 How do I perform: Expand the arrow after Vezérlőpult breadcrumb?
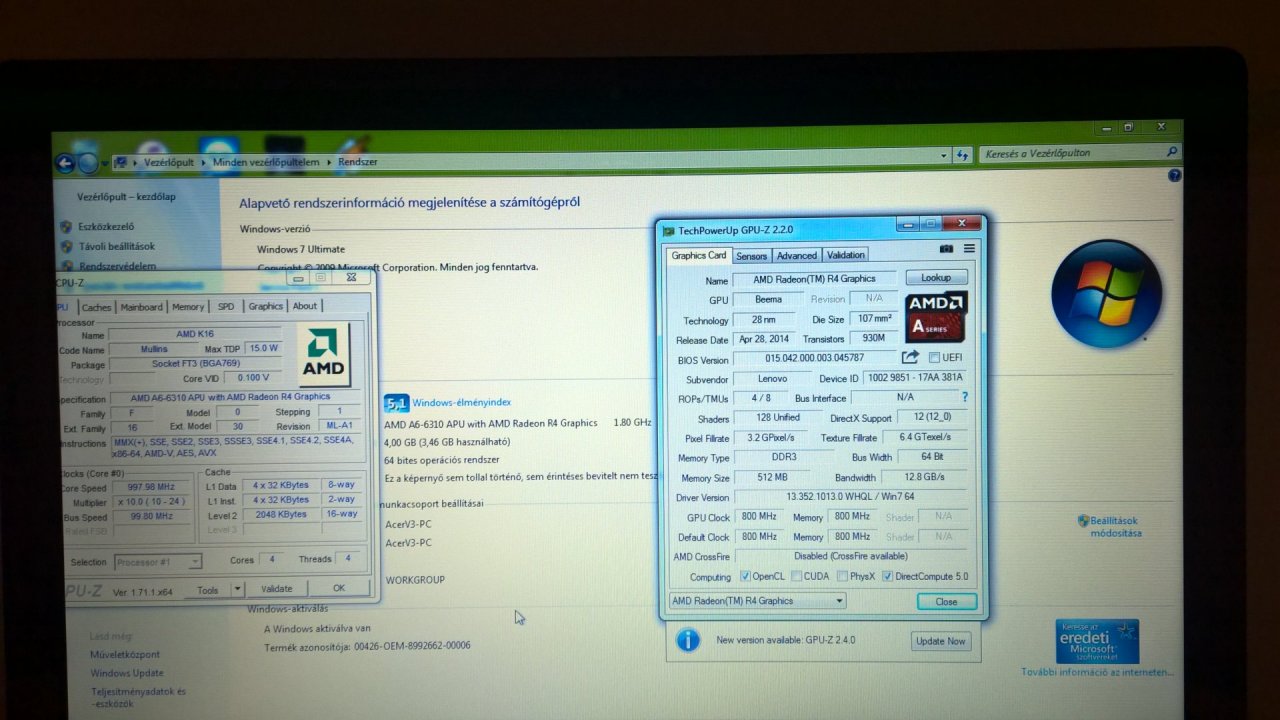pyautogui.click(x=204, y=162)
